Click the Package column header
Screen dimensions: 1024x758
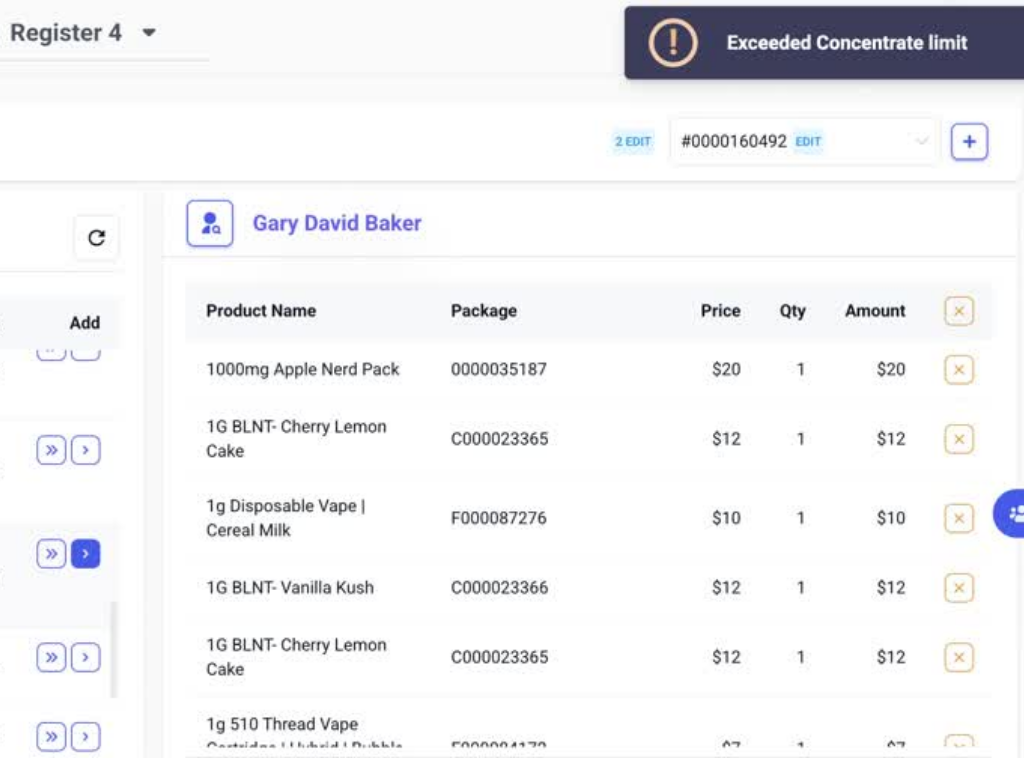coord(483,311)
